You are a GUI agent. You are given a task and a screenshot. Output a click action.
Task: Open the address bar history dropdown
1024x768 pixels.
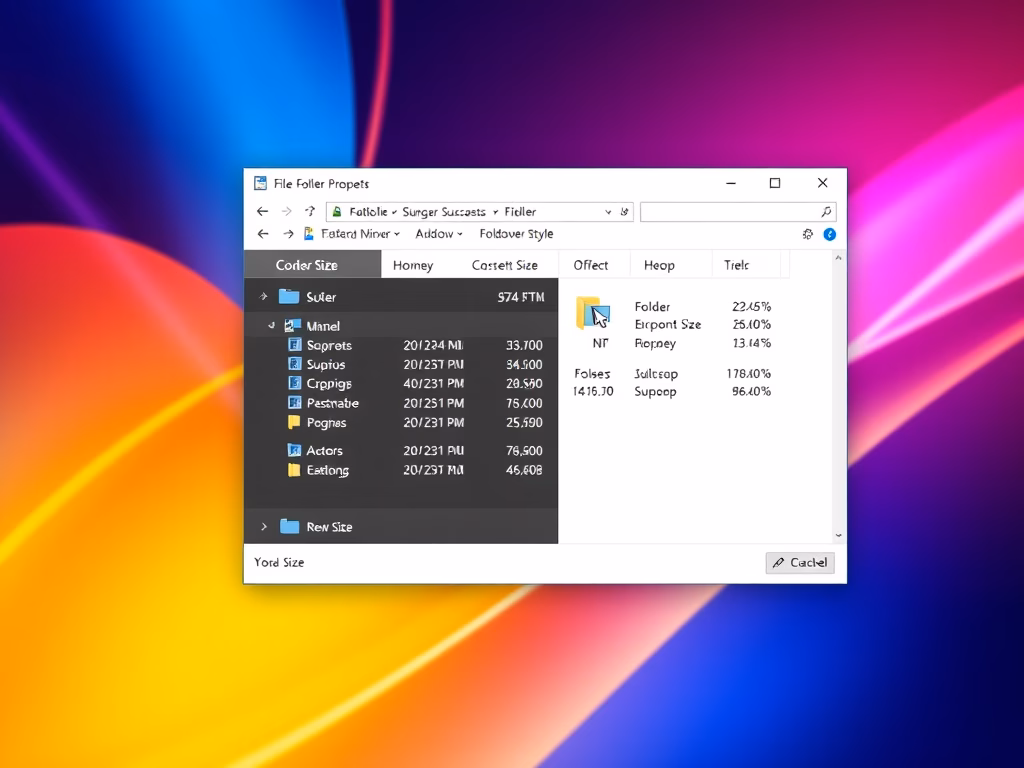pyautogui.click(x=608, y=212)
